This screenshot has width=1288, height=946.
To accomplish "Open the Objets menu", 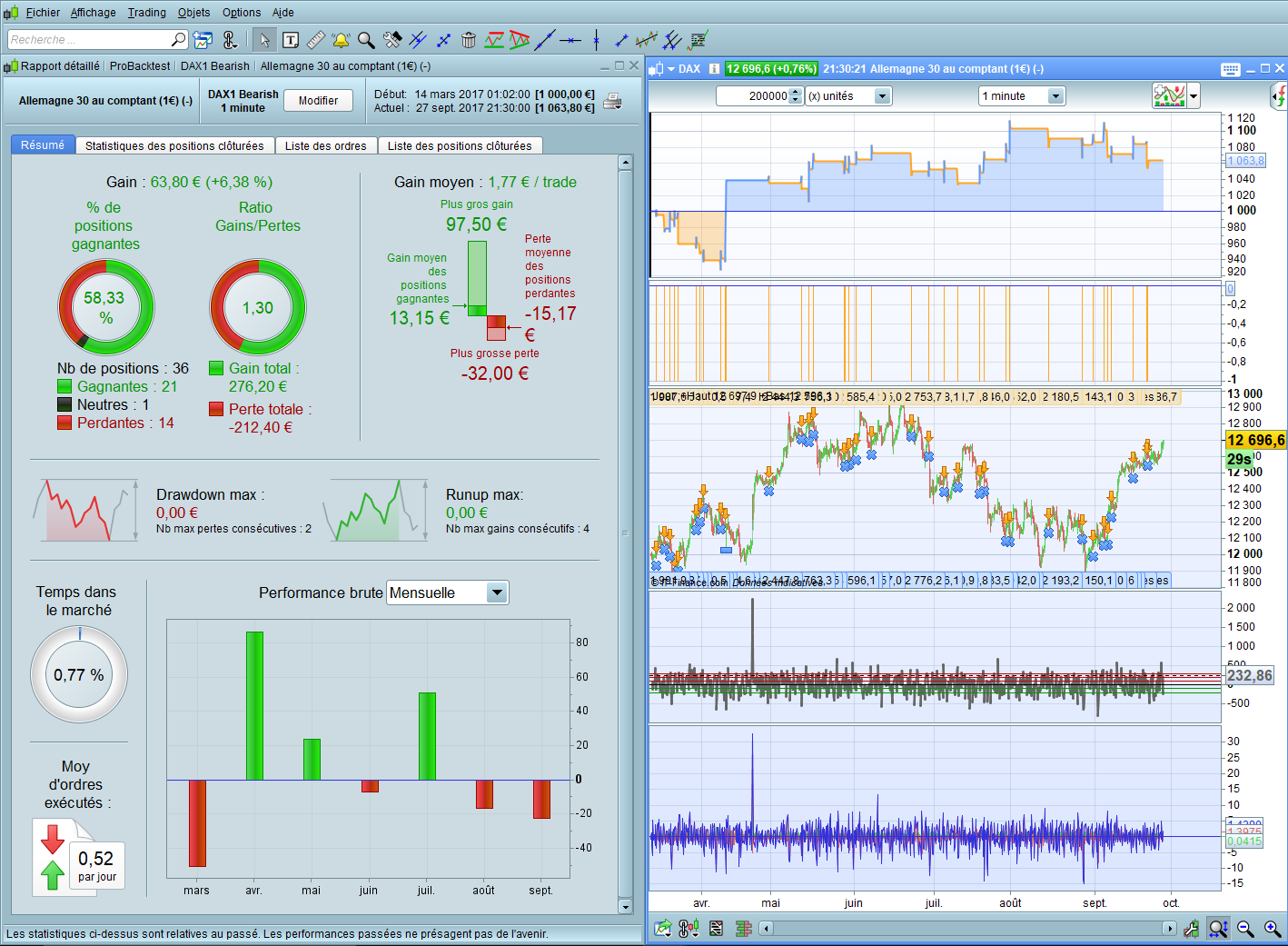I will pos(194,13).
